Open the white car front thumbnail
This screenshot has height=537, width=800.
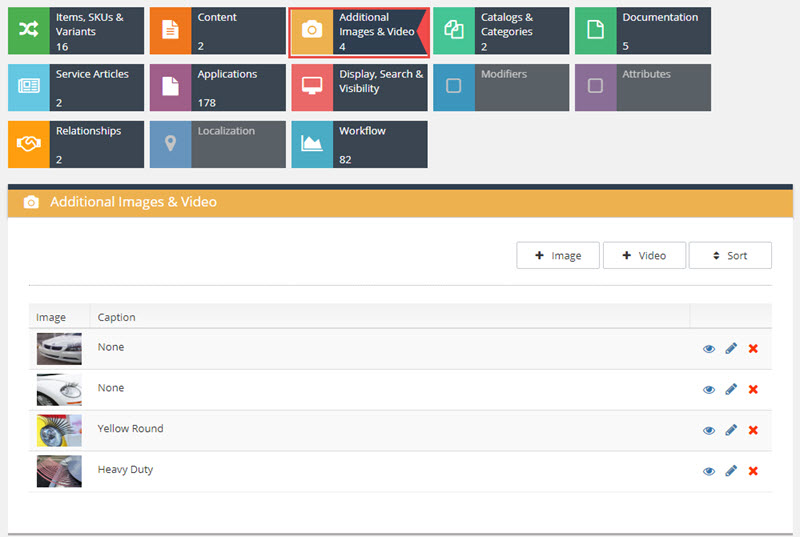click(59, 349)
